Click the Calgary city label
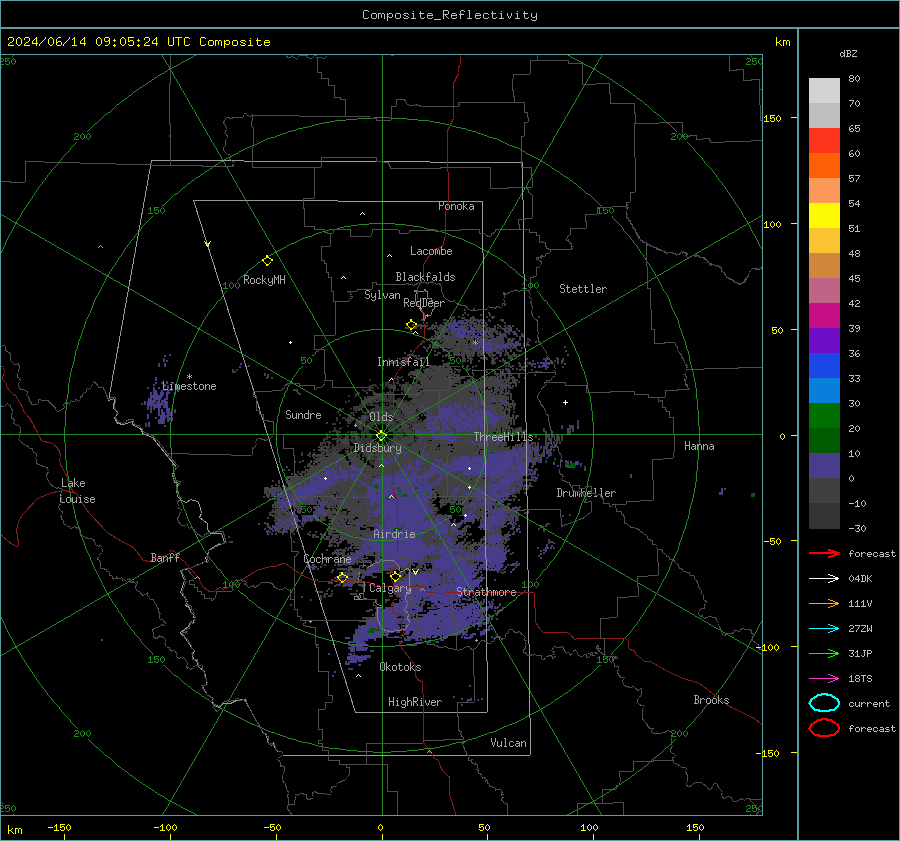Viewport: 900px width, 841px height. click(x=390, y=588)
